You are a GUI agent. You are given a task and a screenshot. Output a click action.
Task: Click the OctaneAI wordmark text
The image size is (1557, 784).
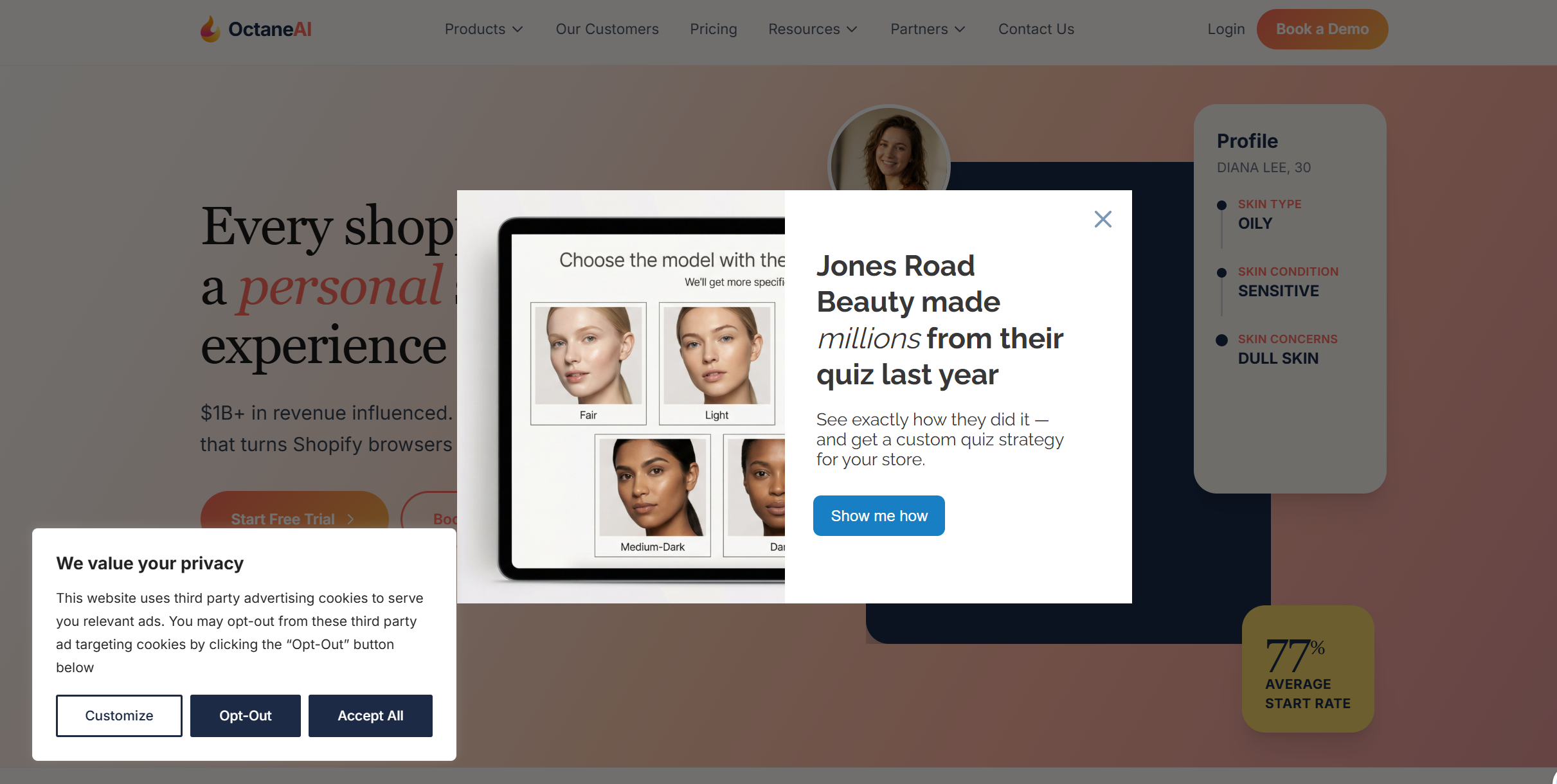tap(270, 29)
